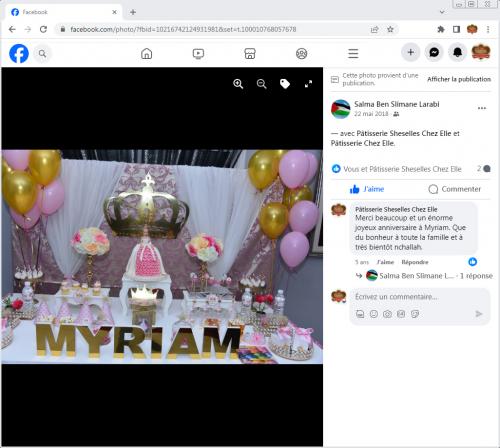The height and width of the screenshot is (448, 500).
Task: Switch photo to fullscreen
Action: [308, 84]
